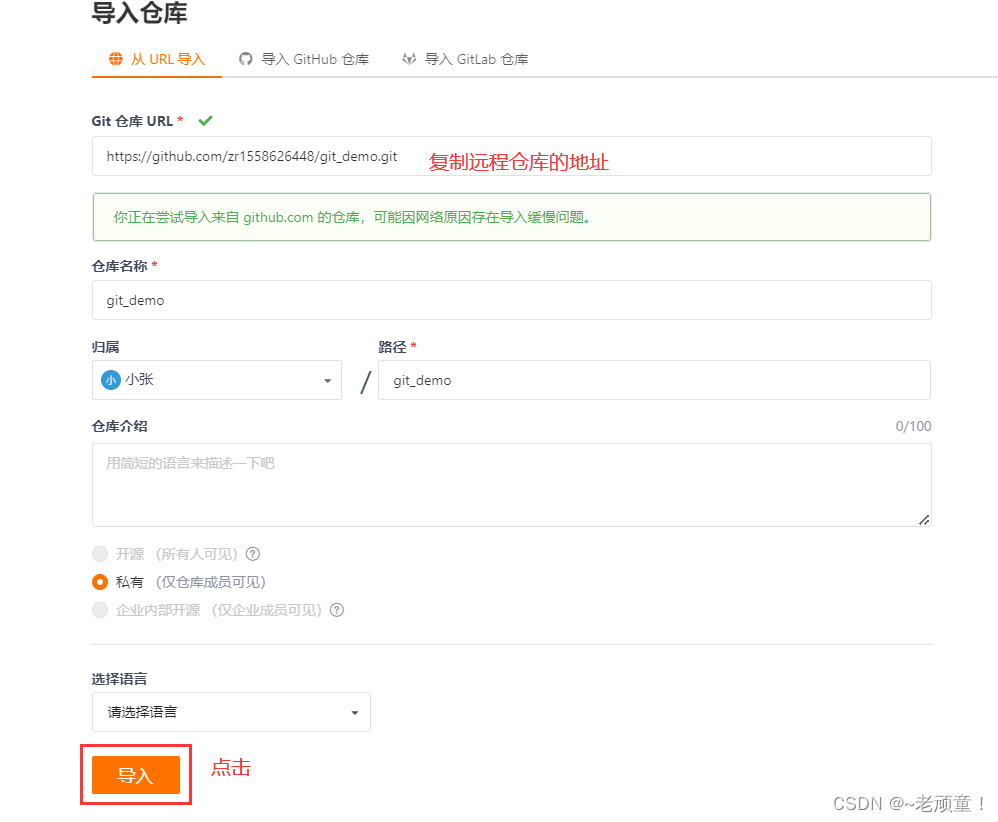
Task: Click into the Git 仓库 URL input field
Action: click(512, 156)
